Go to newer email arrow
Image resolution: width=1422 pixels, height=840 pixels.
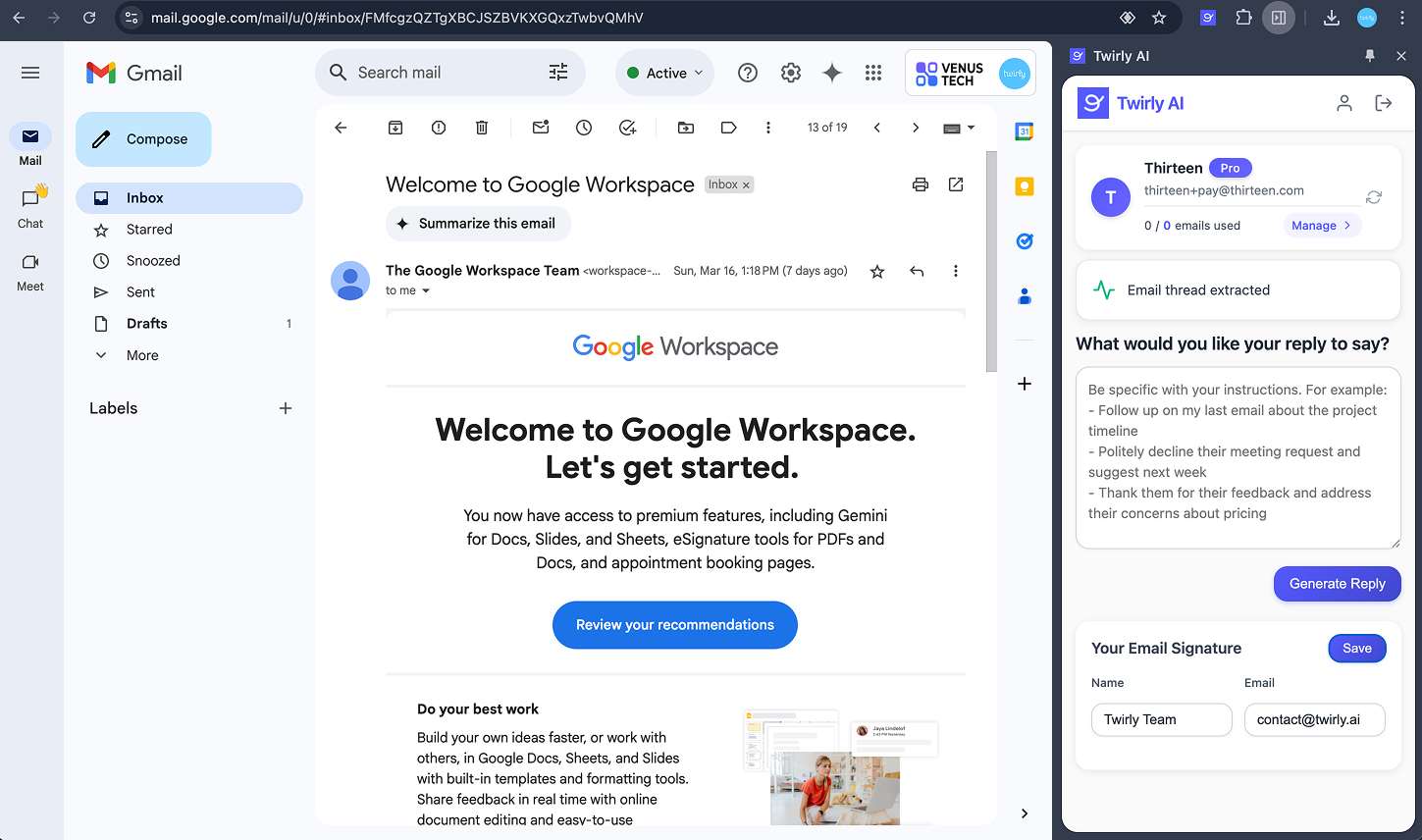click(x=877, y=128)
